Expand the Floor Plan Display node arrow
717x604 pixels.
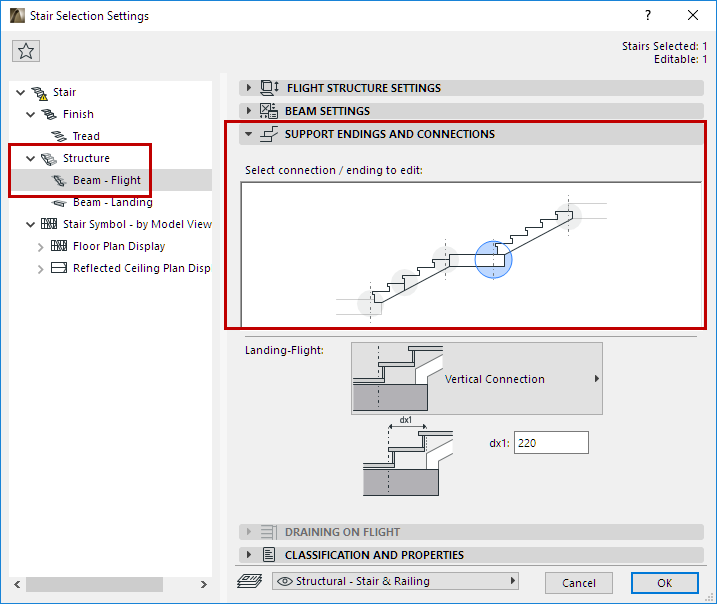(x=40, y=247)
